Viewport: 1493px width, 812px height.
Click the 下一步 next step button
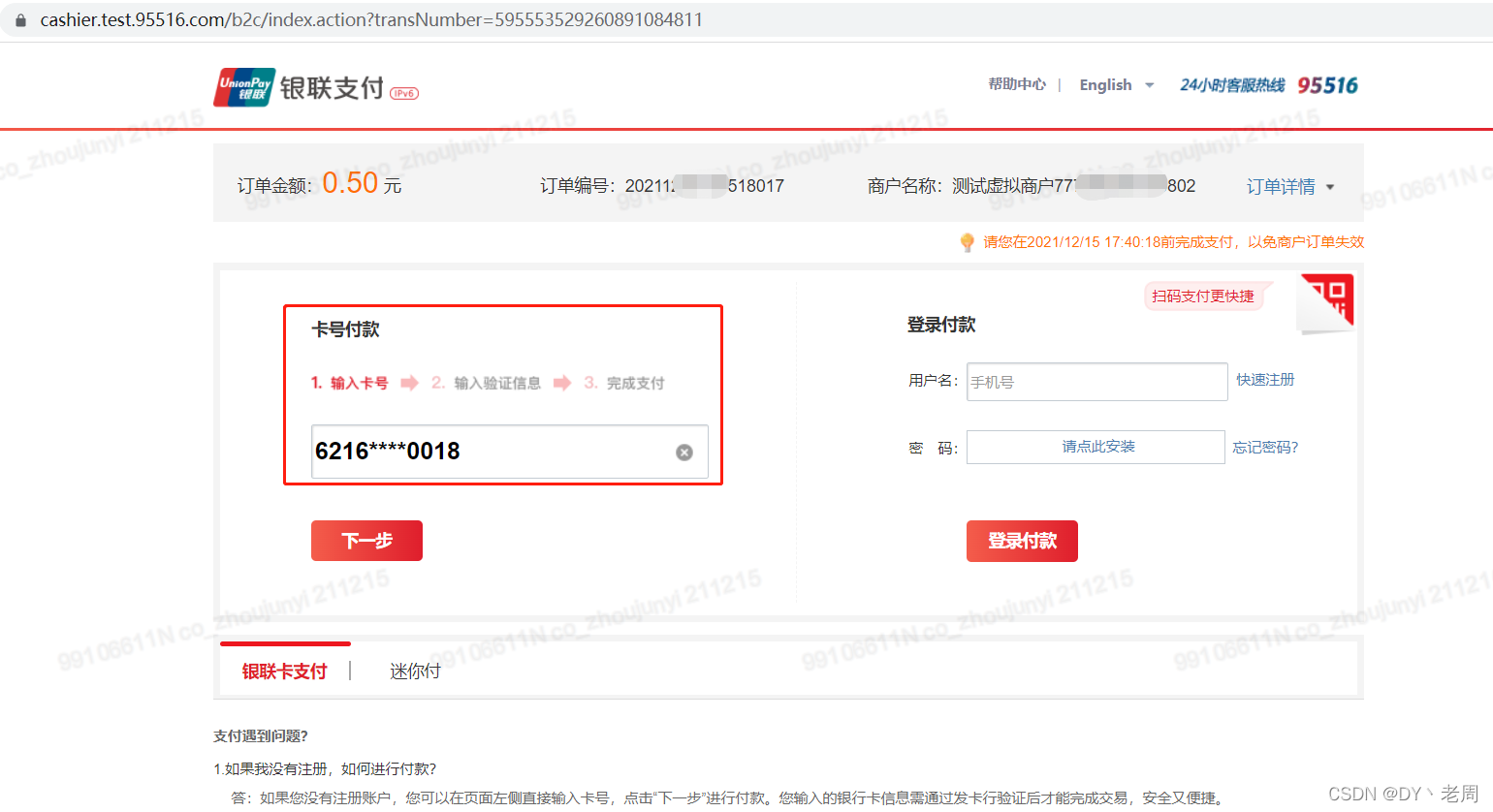(x=366, y=541)
